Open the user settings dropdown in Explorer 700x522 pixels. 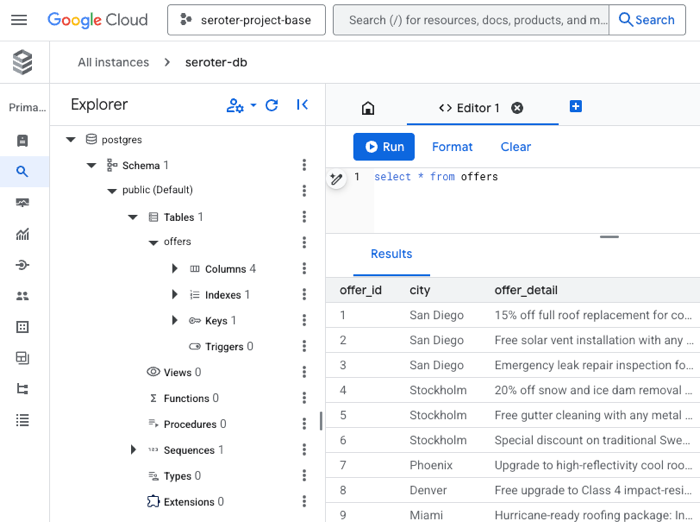[241, 105]
